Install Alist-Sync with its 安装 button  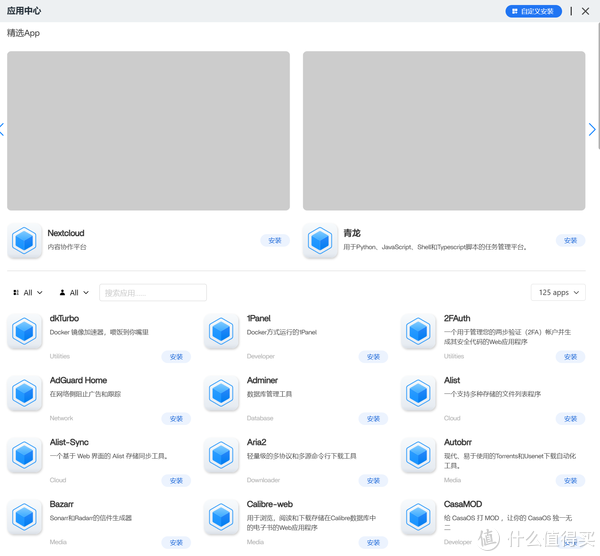click(176, 481)
